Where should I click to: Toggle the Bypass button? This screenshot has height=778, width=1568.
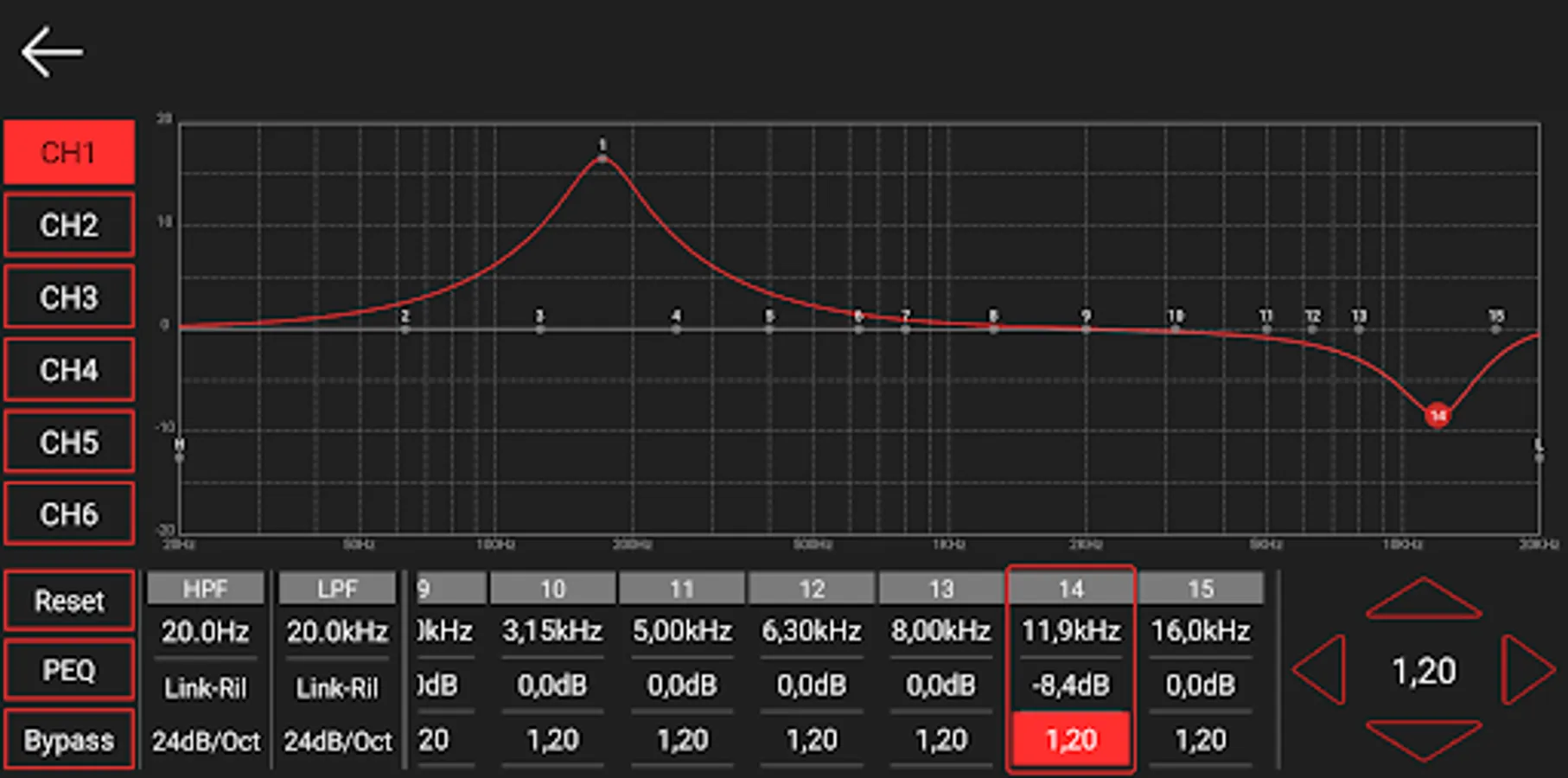[x=69, y=740]
